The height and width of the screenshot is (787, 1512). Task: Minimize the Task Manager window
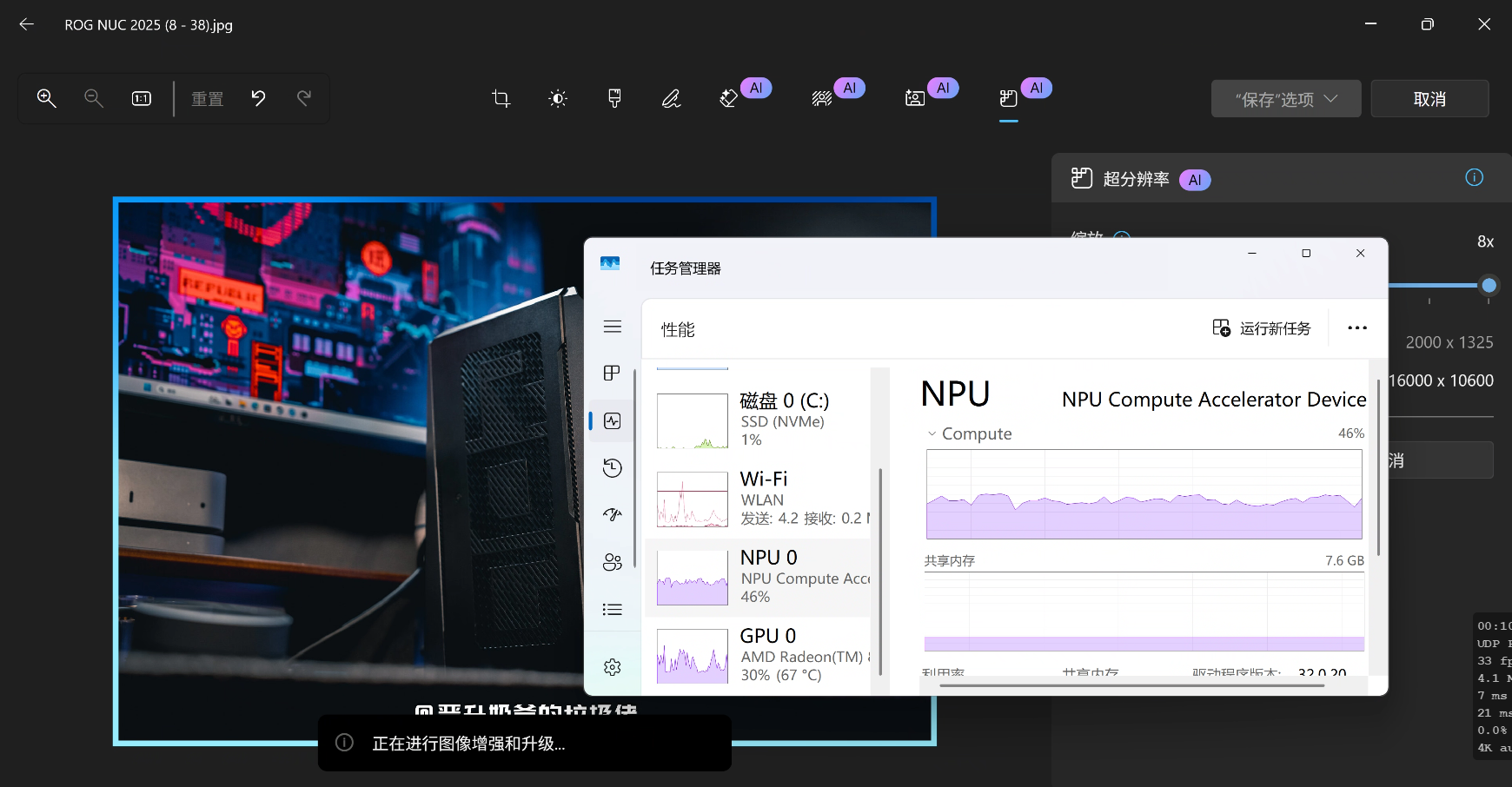pos(1252,254)
